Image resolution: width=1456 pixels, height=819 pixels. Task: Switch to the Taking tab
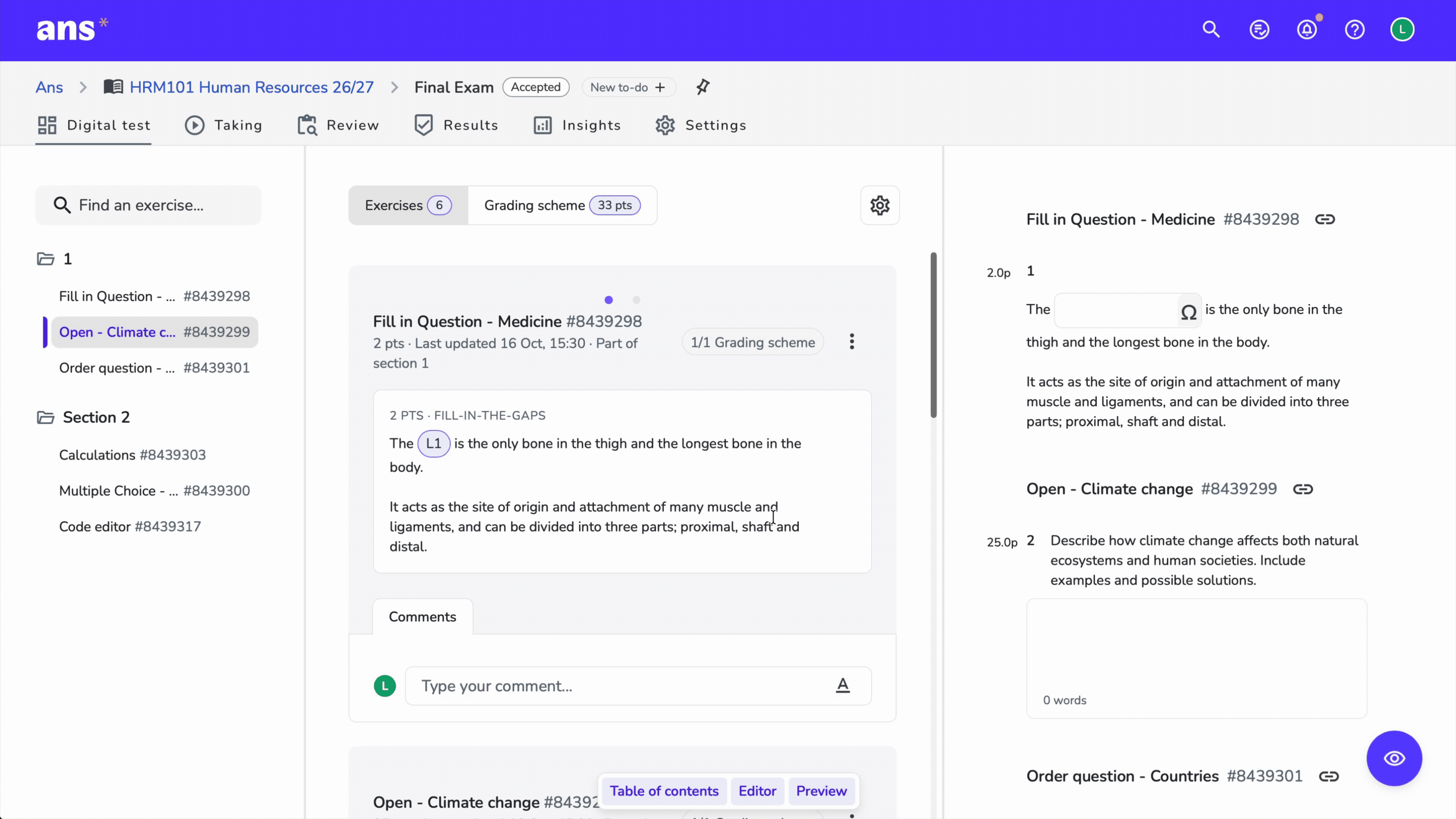point(224,125)
